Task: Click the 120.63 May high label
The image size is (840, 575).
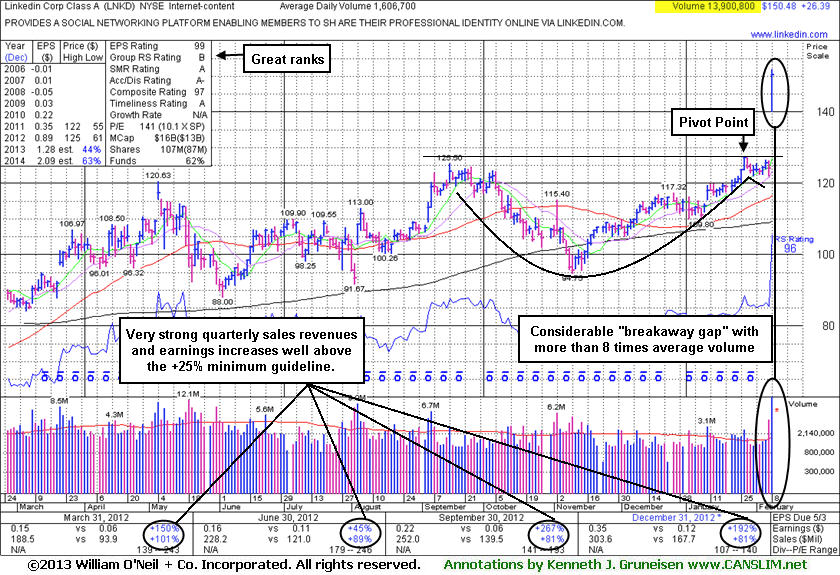Action: coord(159,175)
